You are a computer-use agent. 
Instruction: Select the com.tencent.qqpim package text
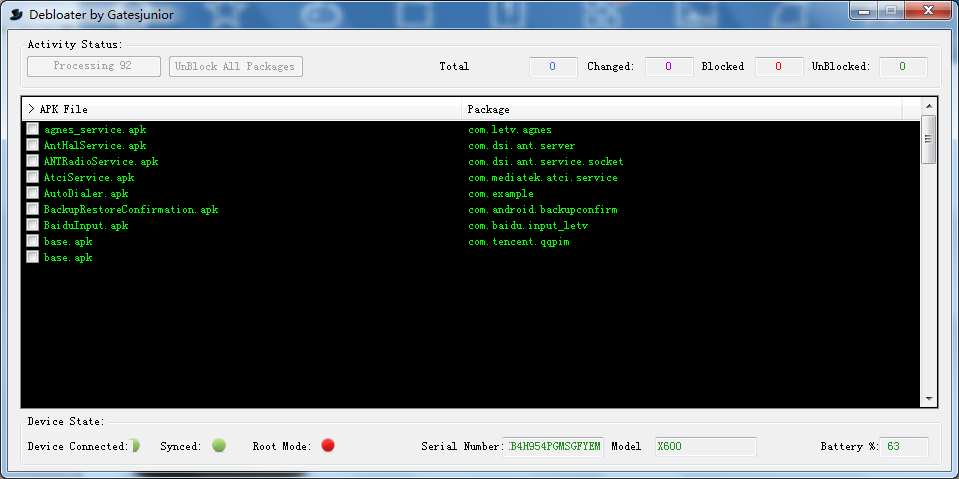point(519,242)
